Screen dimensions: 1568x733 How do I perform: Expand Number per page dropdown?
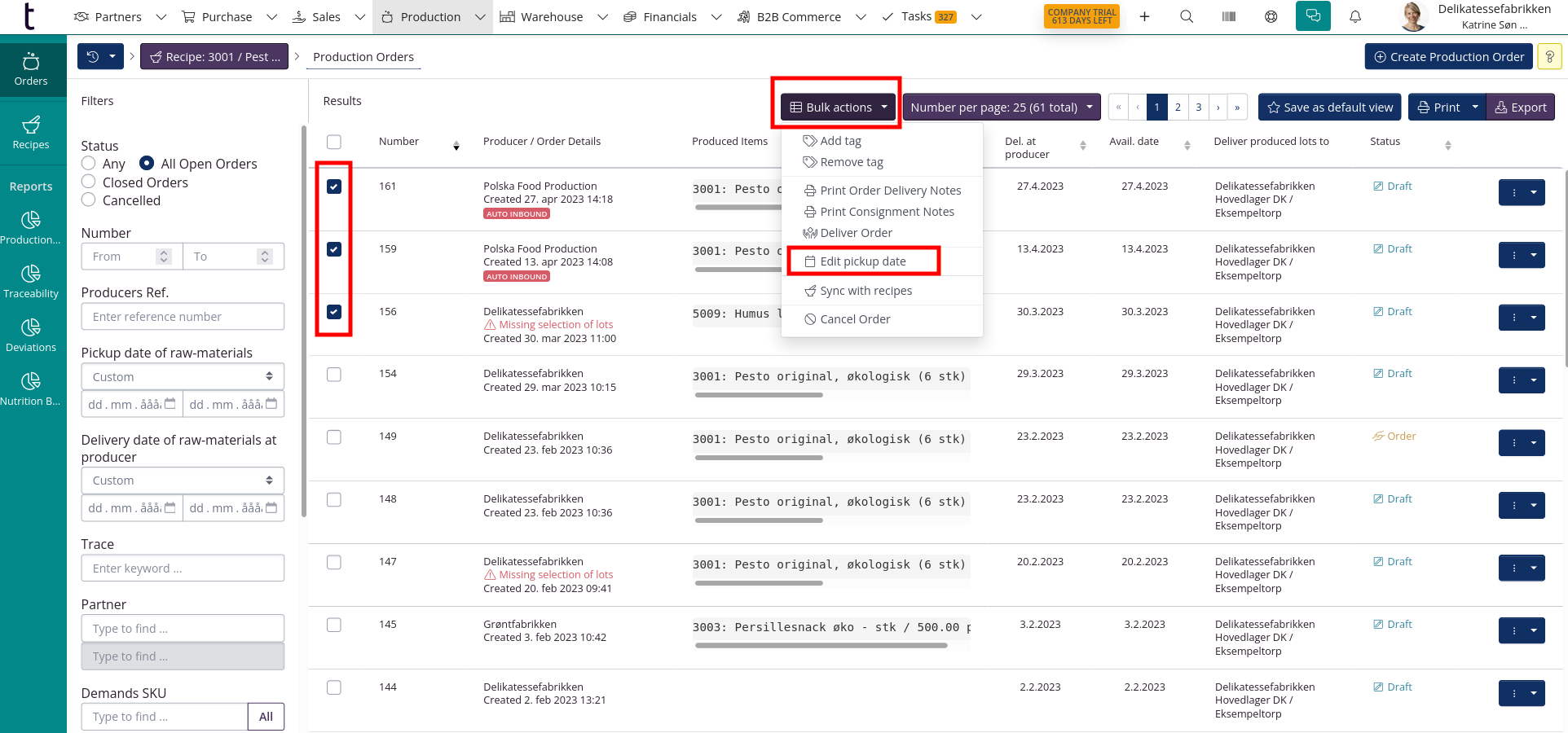coord(1001,108)
